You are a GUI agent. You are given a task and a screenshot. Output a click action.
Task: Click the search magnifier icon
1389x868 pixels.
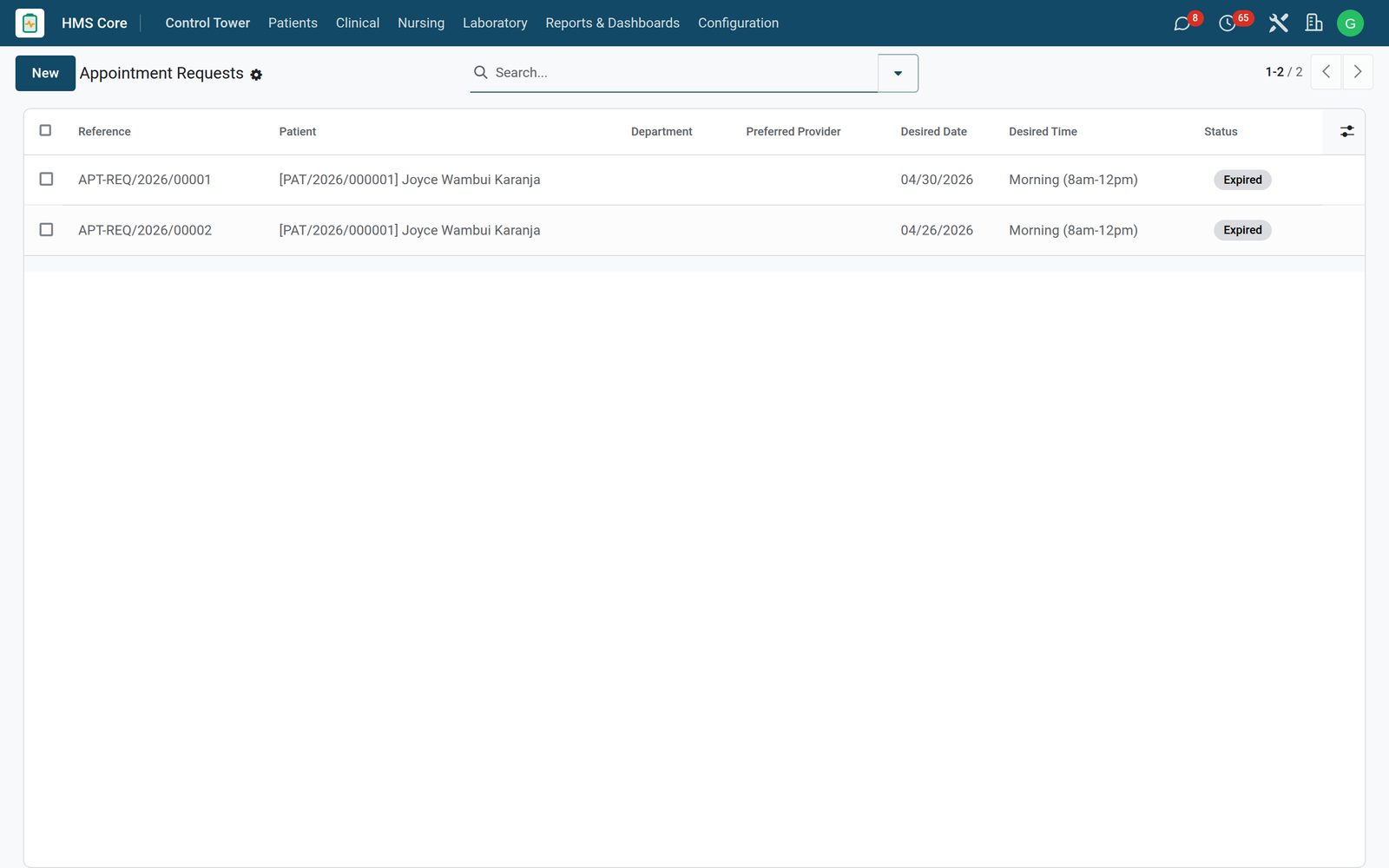480,72
